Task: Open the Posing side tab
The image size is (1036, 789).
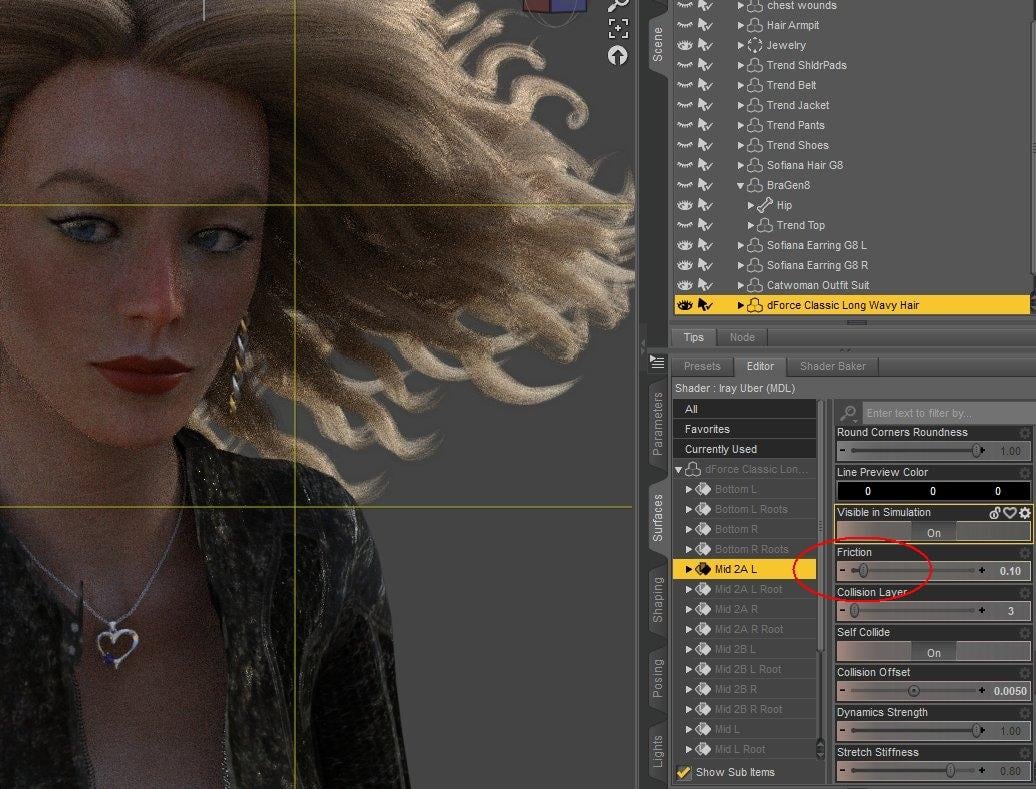Action: pyautogui.click(x=657, y=678)
